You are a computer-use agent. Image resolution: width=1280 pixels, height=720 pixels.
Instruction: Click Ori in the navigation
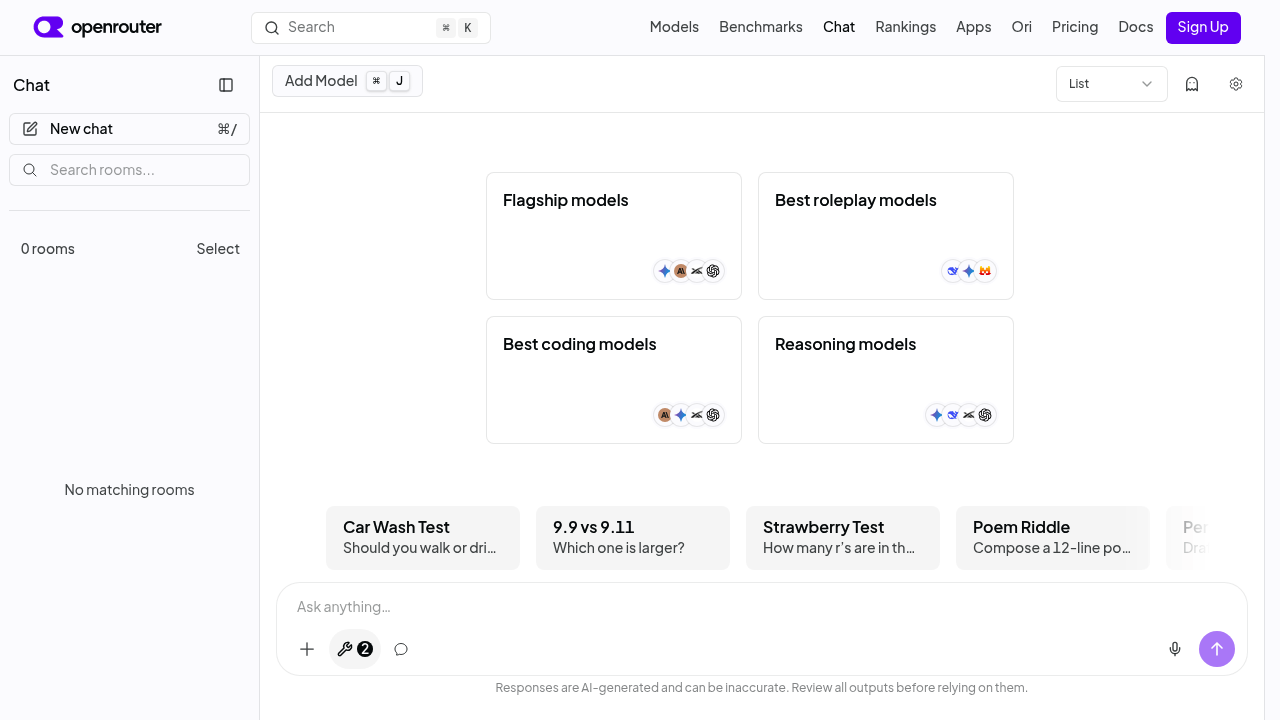(1022, 27)
